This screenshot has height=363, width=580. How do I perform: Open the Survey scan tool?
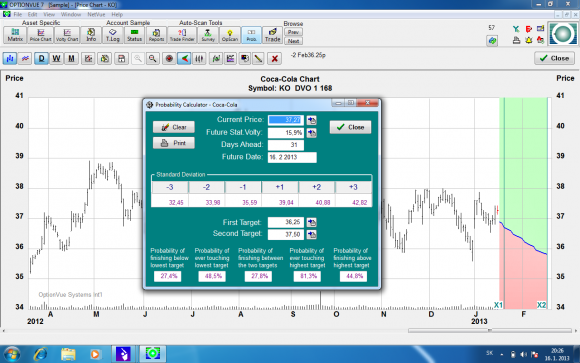tap(208, 35)
